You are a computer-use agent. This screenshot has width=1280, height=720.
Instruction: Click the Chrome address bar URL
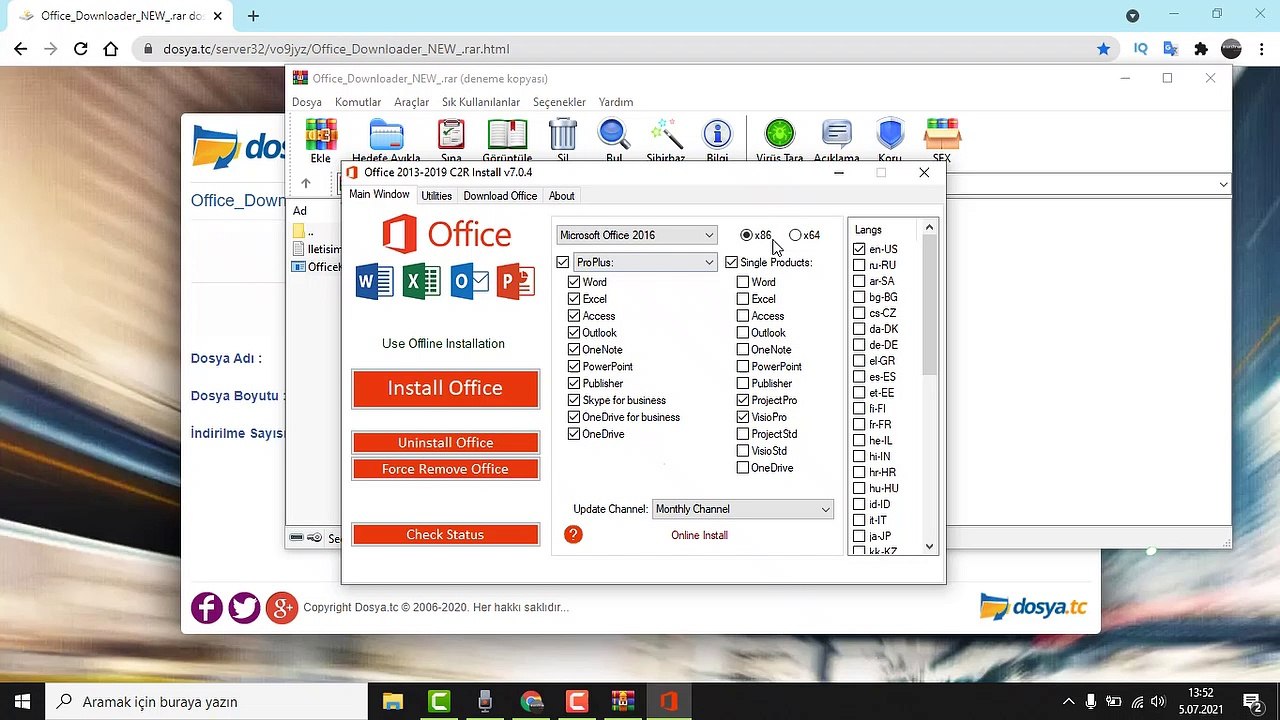[336, 49]
